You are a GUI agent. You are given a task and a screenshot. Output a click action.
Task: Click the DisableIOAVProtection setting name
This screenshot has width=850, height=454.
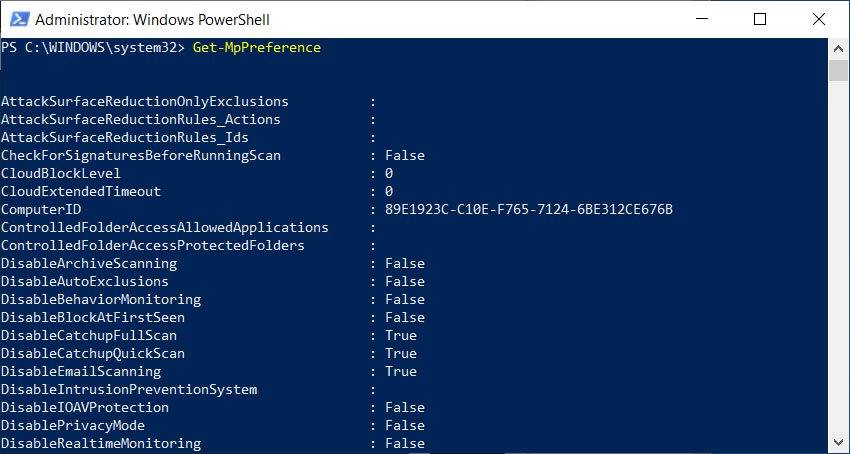click(85, 407)
